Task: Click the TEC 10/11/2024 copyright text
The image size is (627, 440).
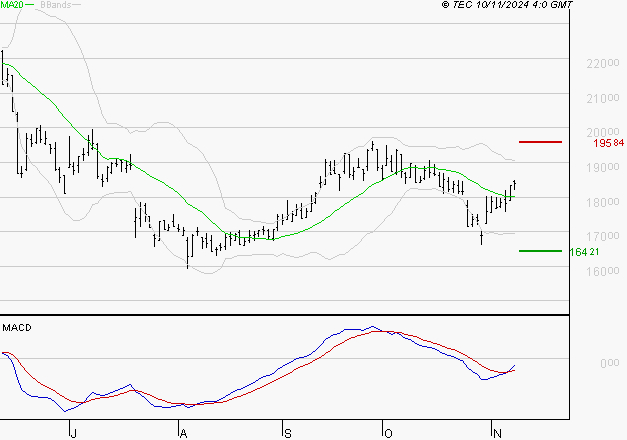Action: point(507,5)
